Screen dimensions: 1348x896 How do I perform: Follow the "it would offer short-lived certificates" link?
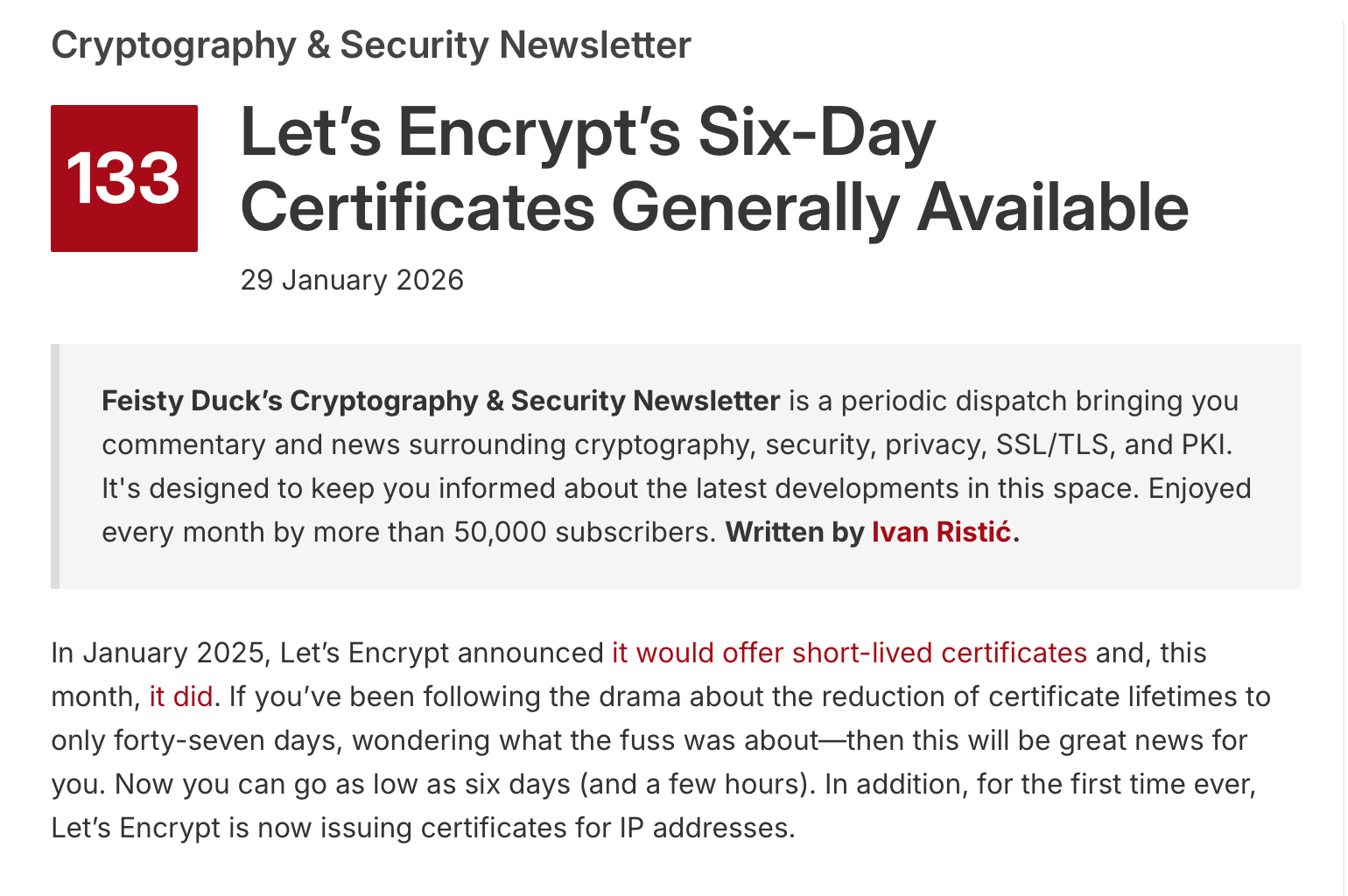(849, 653)
